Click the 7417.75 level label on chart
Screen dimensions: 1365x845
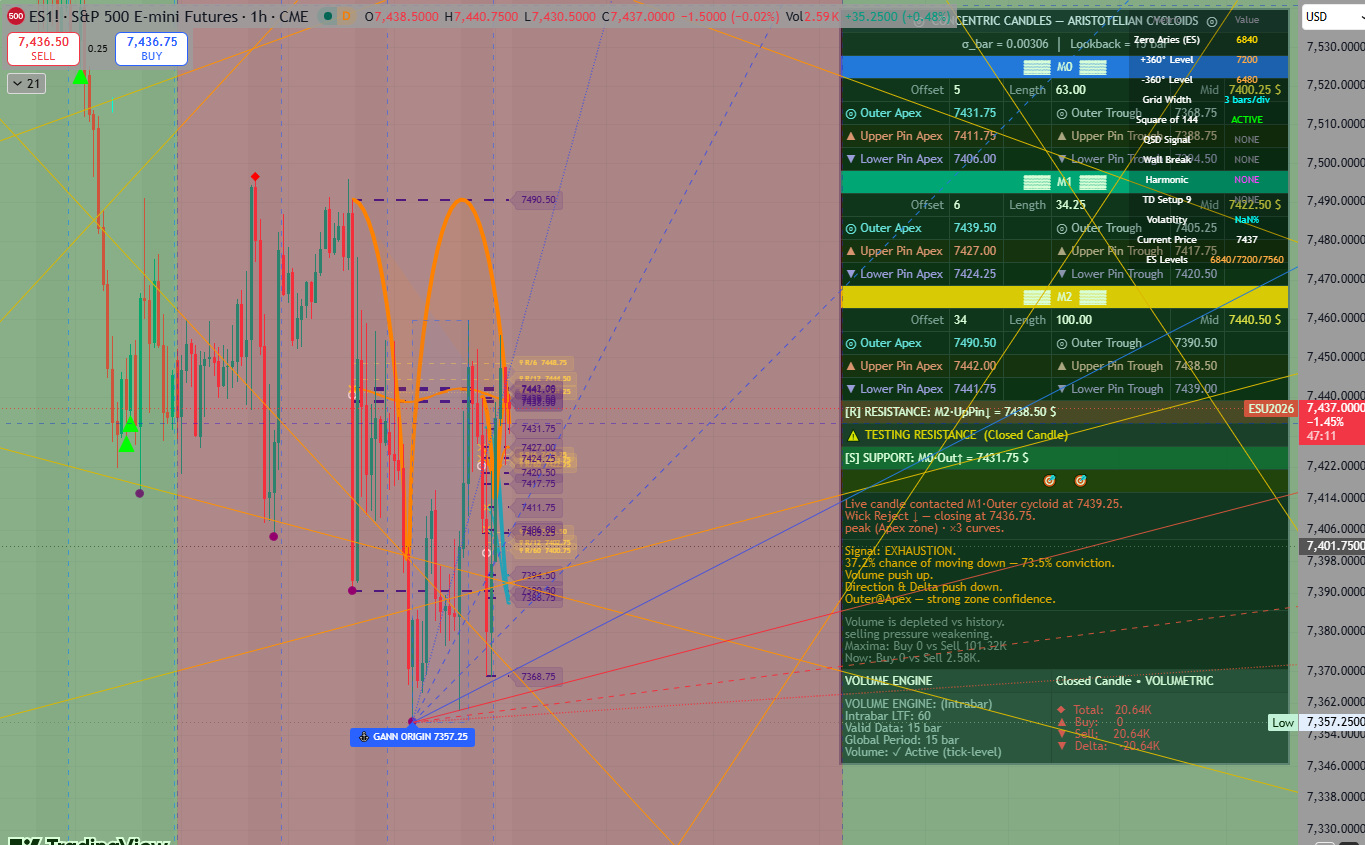pyautogui.click(x=537, y=484)
